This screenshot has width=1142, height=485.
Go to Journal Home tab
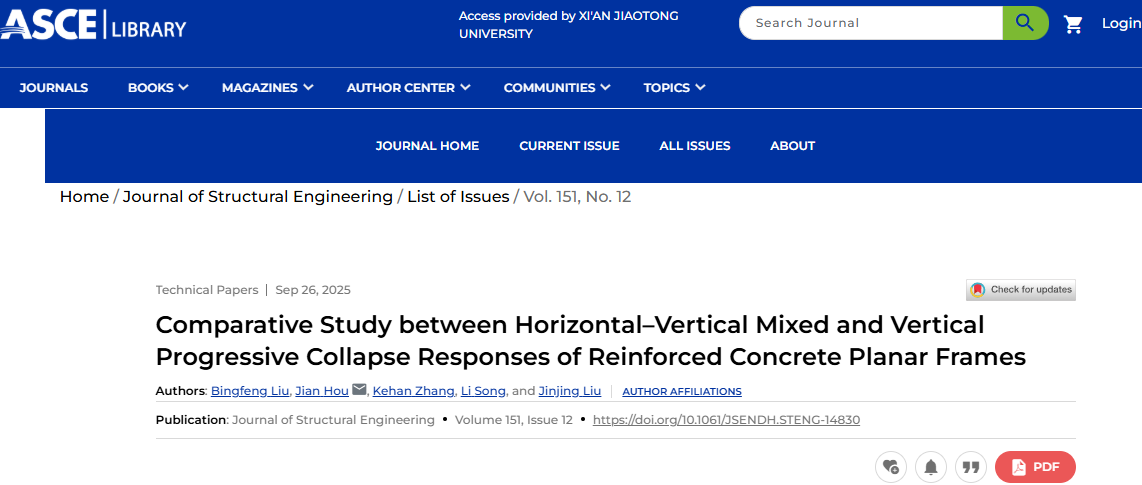pos(427,146)
